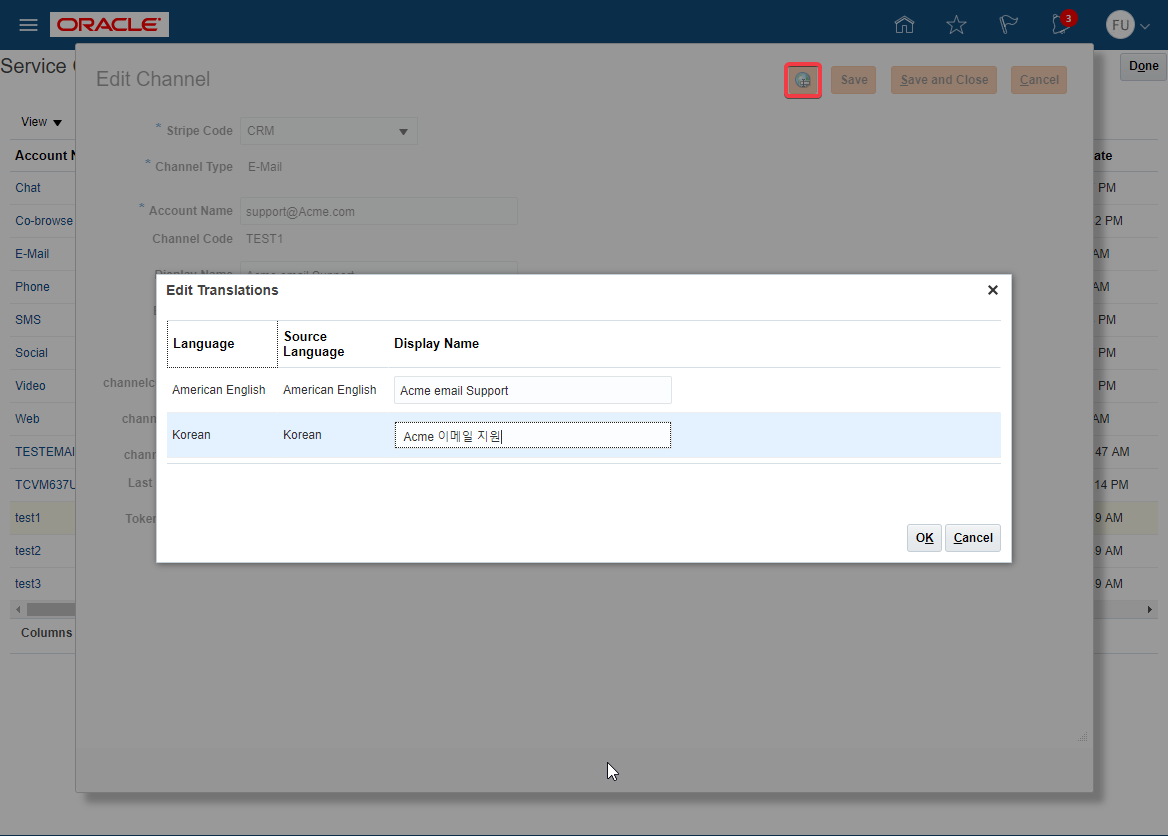Click the Source Language column header
Screen dimensions: 1168x836
[x=332, y=343]
